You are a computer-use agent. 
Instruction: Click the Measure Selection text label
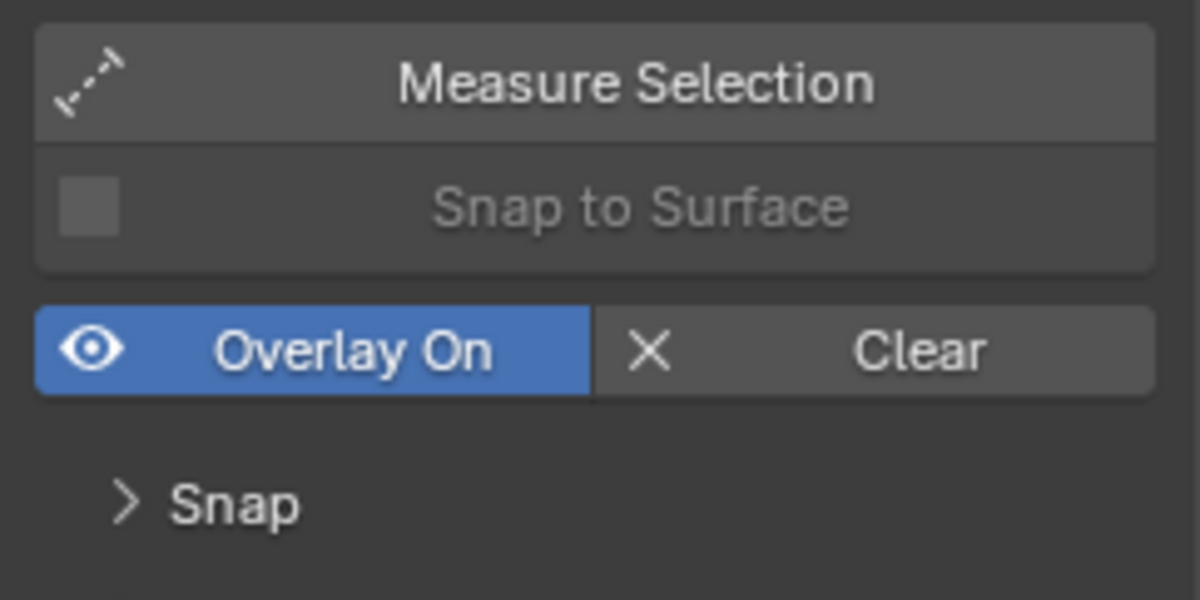(x=636, y=83)
